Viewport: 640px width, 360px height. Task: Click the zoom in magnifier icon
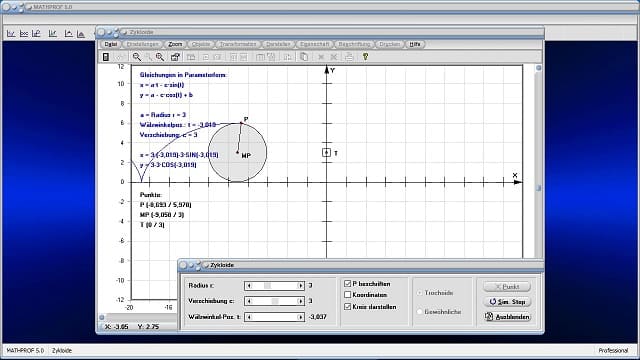pyautogui.click(x=160, y=57)
